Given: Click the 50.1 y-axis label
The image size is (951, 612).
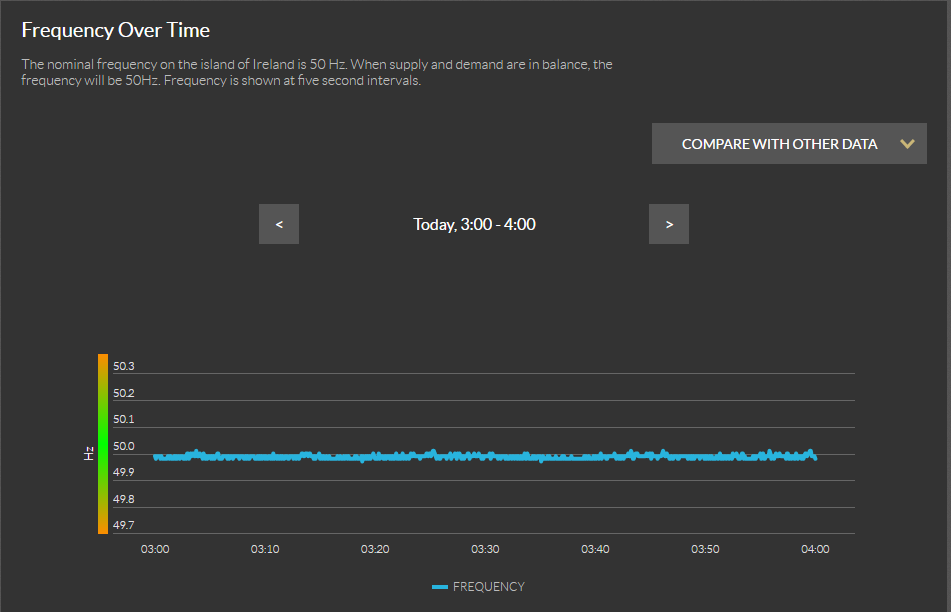Looking at the screenshot, I should coord(124,419).
